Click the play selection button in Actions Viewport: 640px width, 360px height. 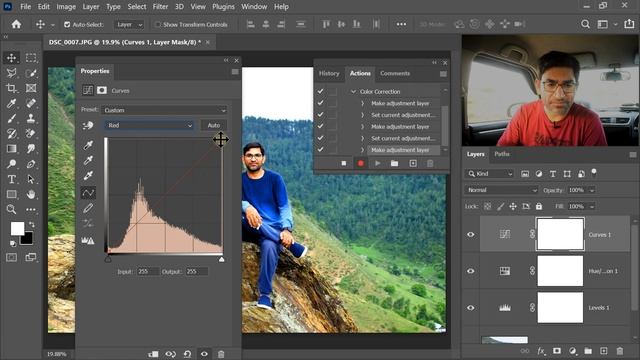(x=378, y=163)
